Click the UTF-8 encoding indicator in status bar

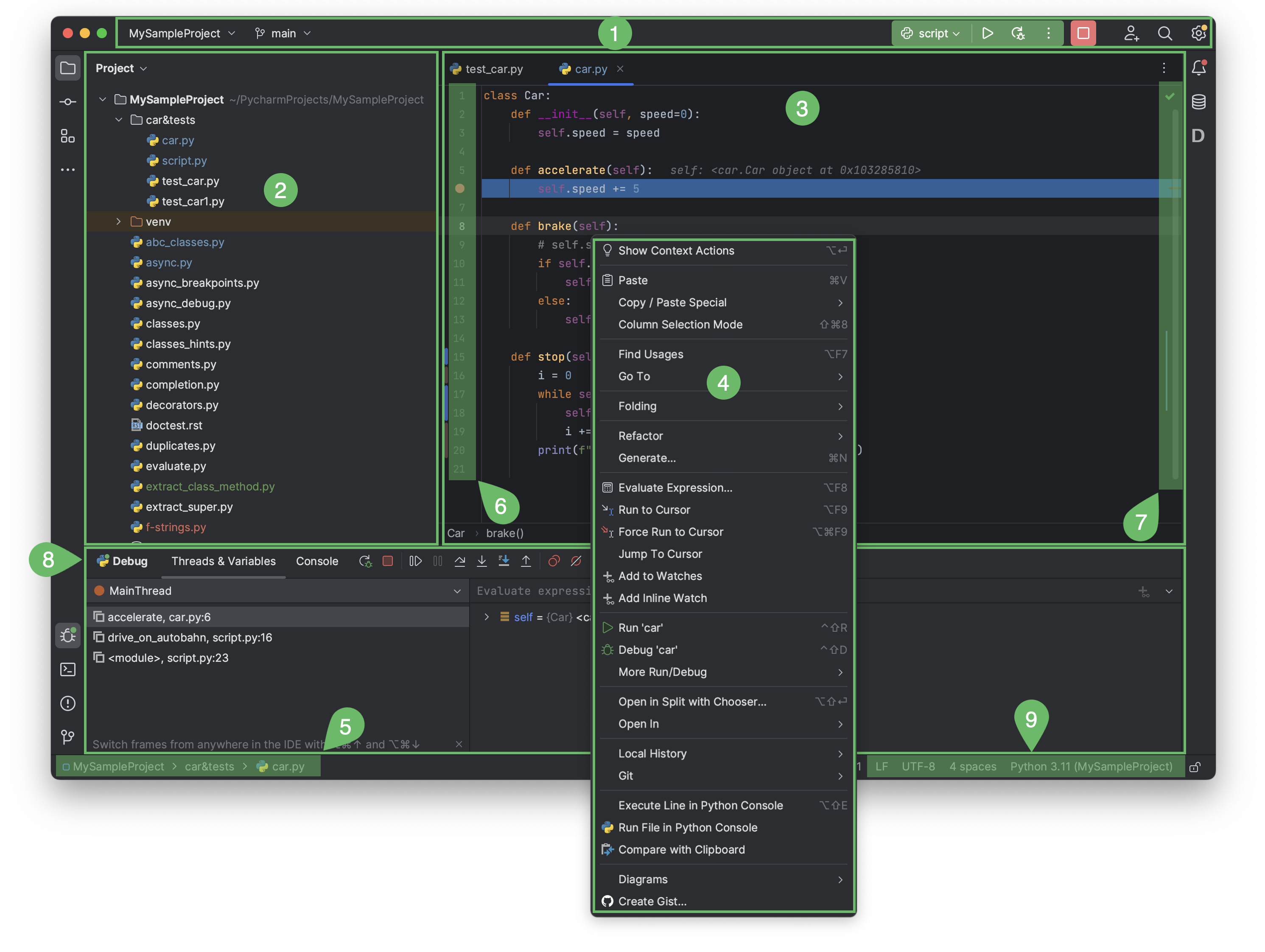(916, 765)
